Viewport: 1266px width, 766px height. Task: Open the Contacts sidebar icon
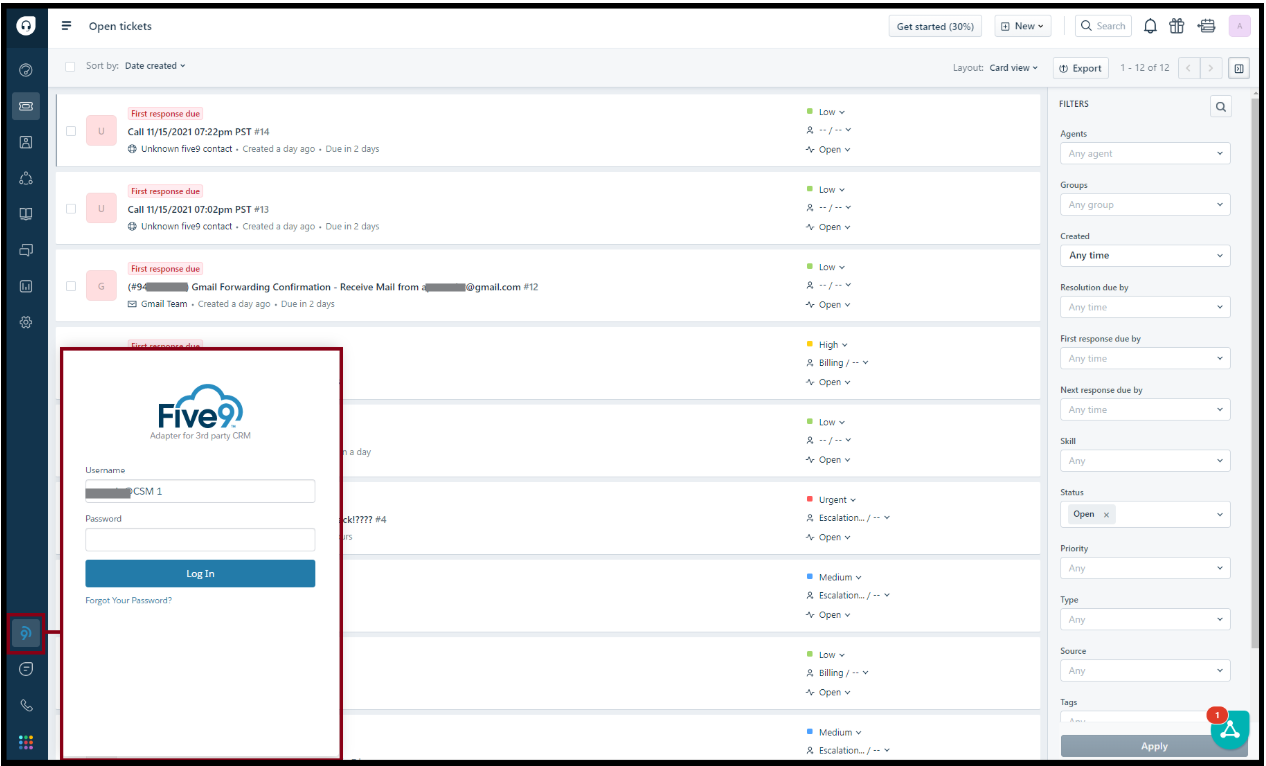(26, 142)
